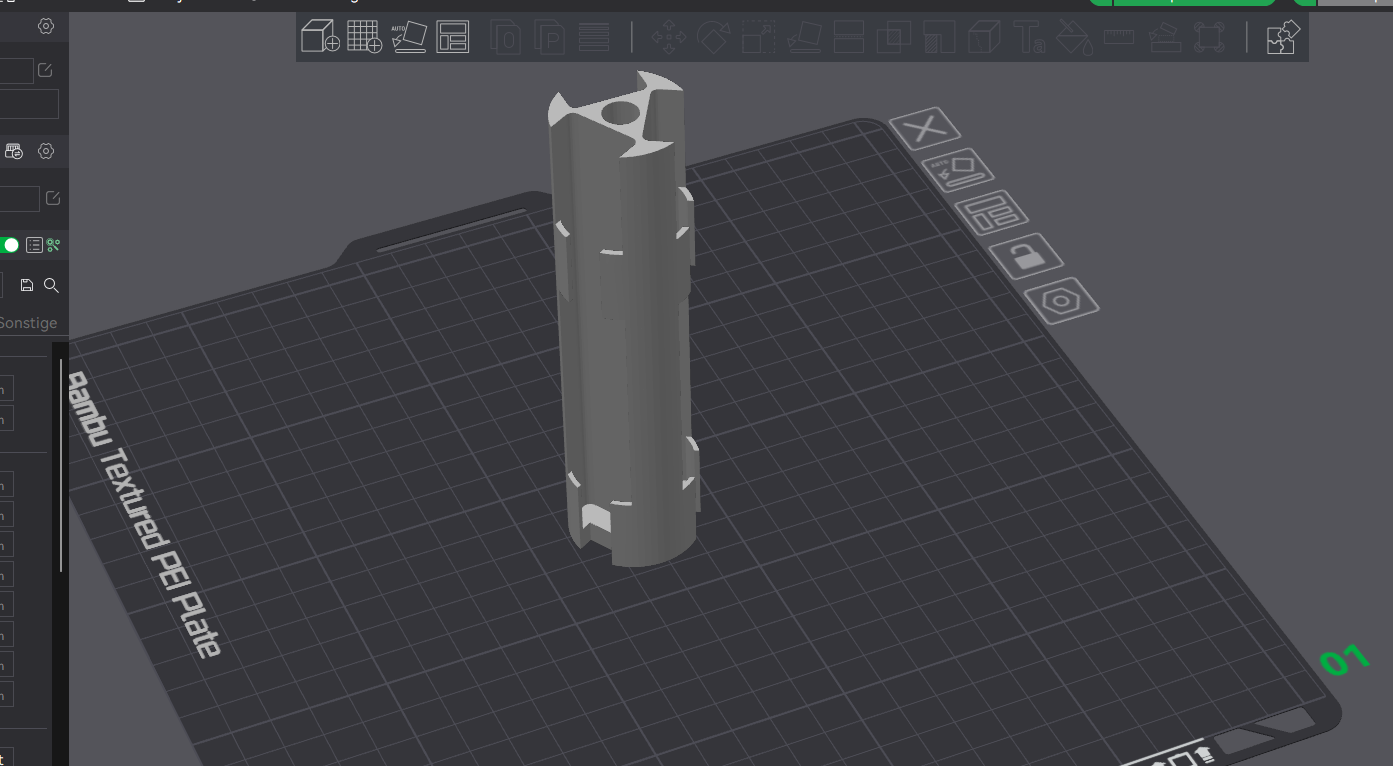Save the current process preset
Image resolution: width=1393 pixels, height=766 pixels.
click(27, 285)
